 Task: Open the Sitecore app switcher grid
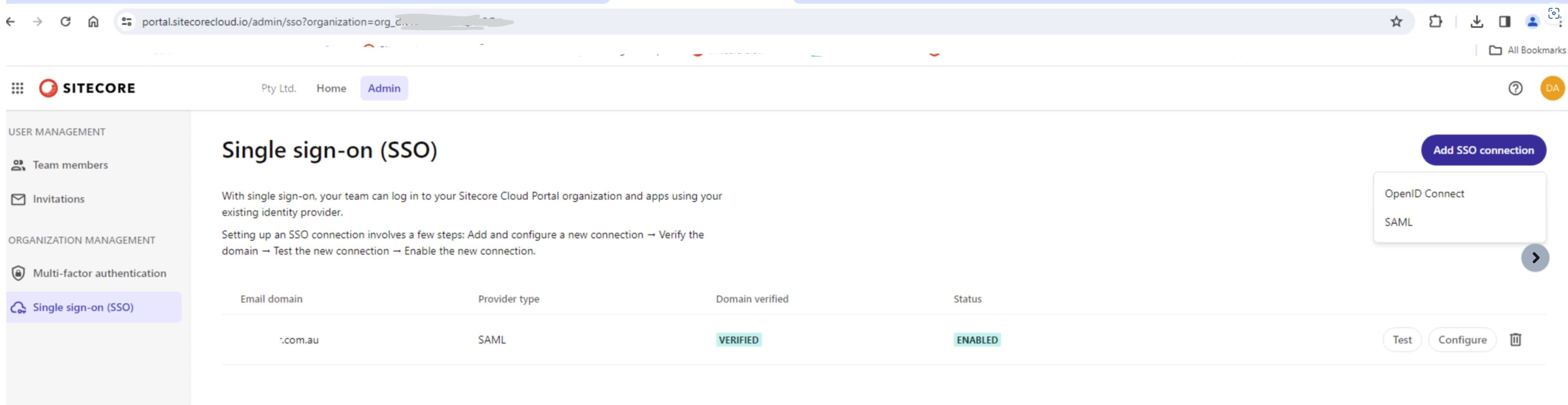pyautogui.click(x=18, y=88)
